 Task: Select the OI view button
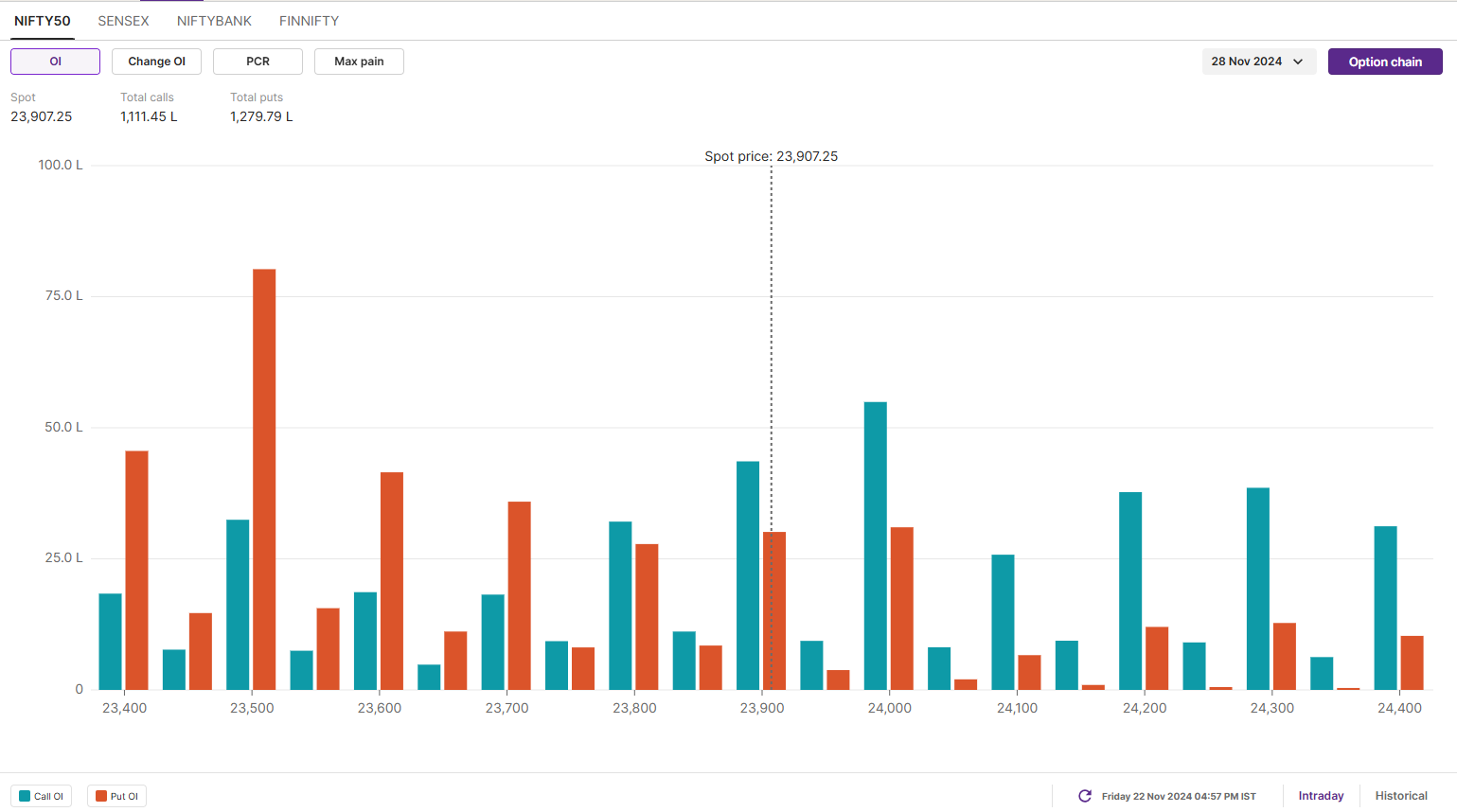click(55, 62)
